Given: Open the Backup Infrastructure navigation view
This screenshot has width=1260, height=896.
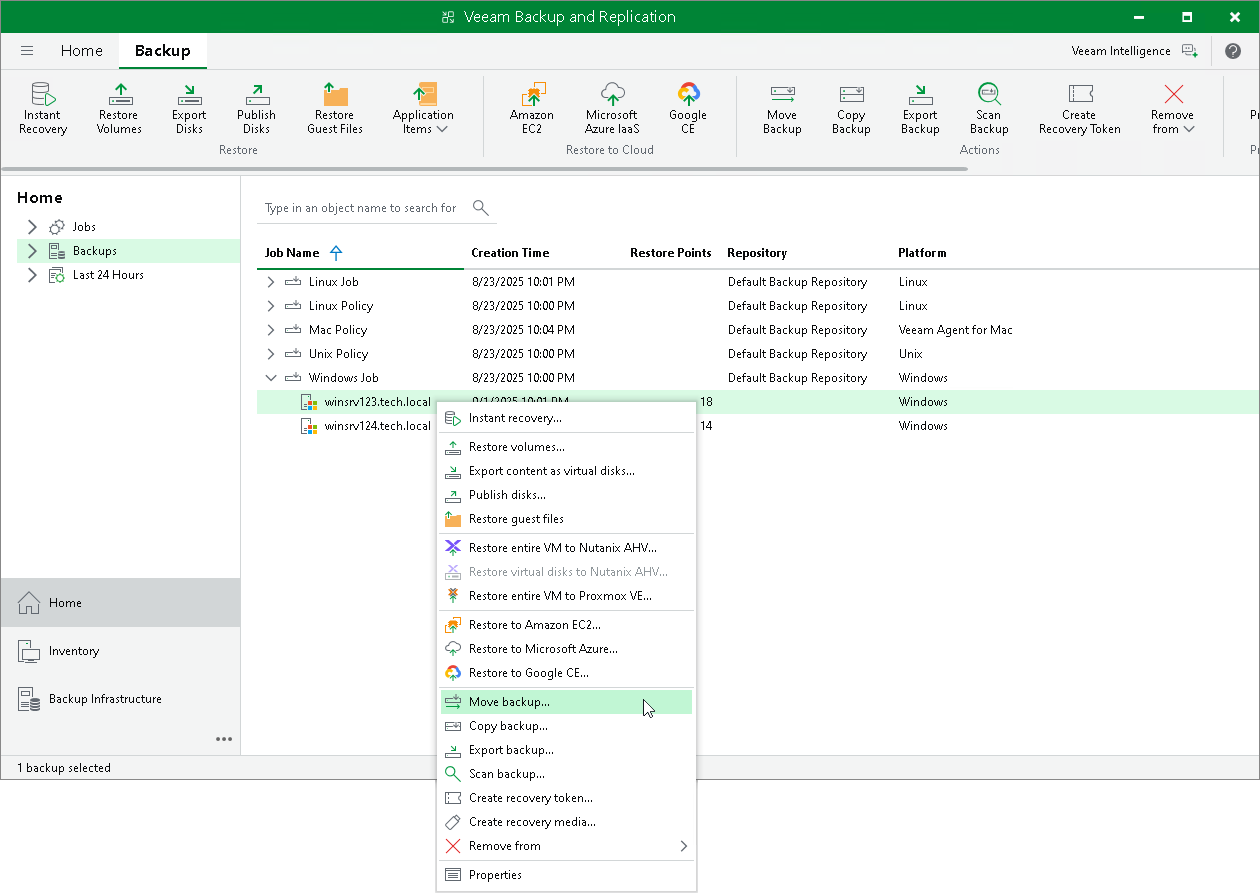Looking at the screenshot, I should point(120,699).
